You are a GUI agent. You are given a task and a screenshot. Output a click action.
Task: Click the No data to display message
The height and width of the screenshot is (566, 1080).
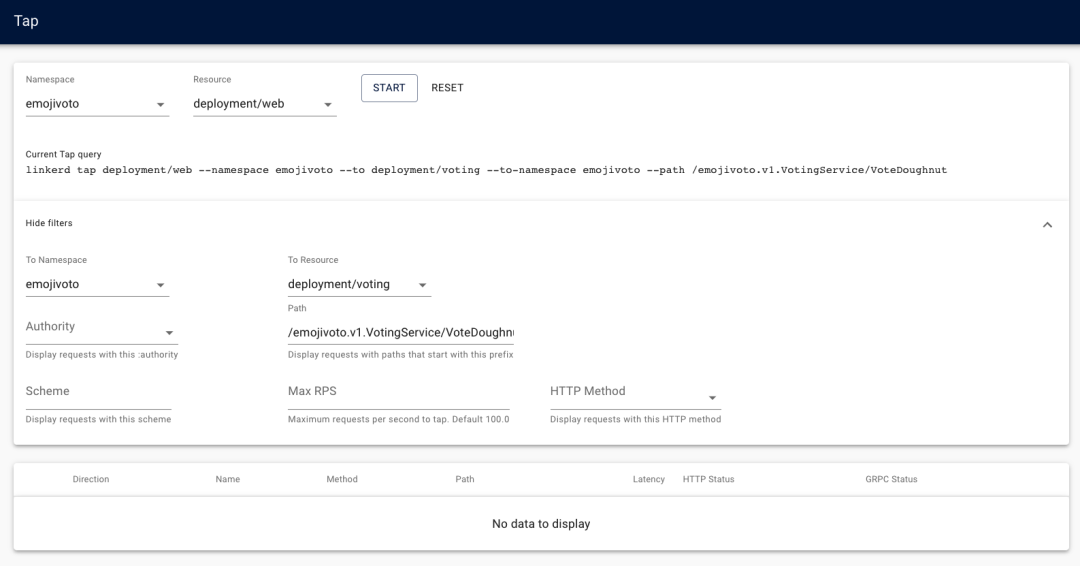[x=541, y=524]
